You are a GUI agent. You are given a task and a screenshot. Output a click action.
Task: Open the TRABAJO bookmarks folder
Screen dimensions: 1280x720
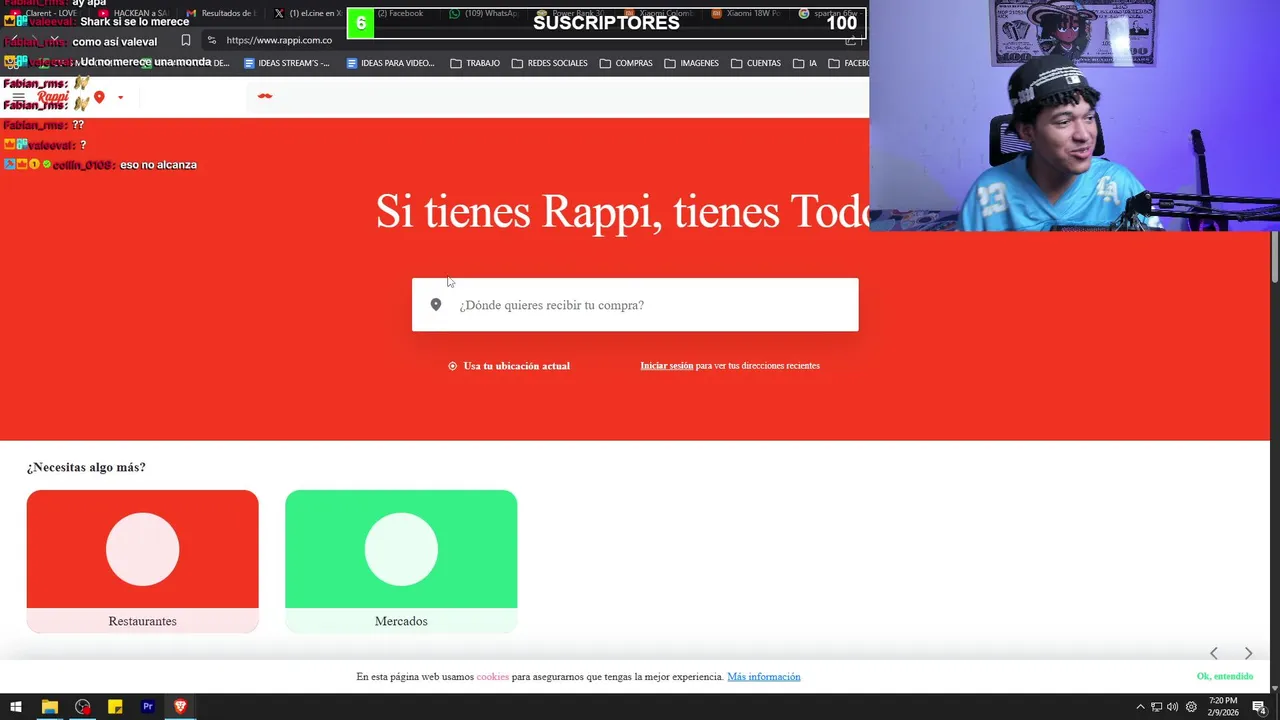475,63
